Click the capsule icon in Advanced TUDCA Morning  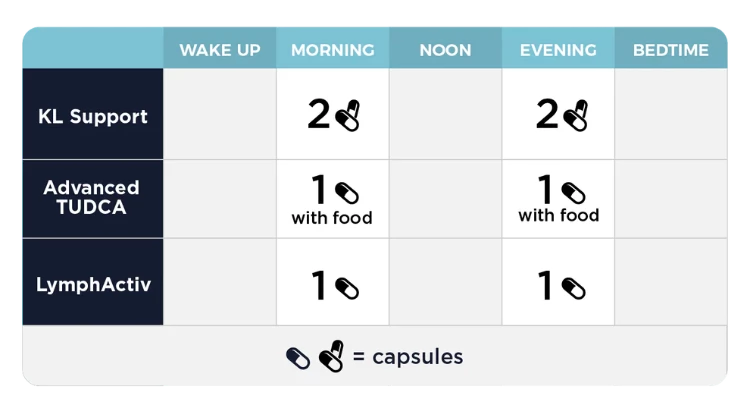346,192
